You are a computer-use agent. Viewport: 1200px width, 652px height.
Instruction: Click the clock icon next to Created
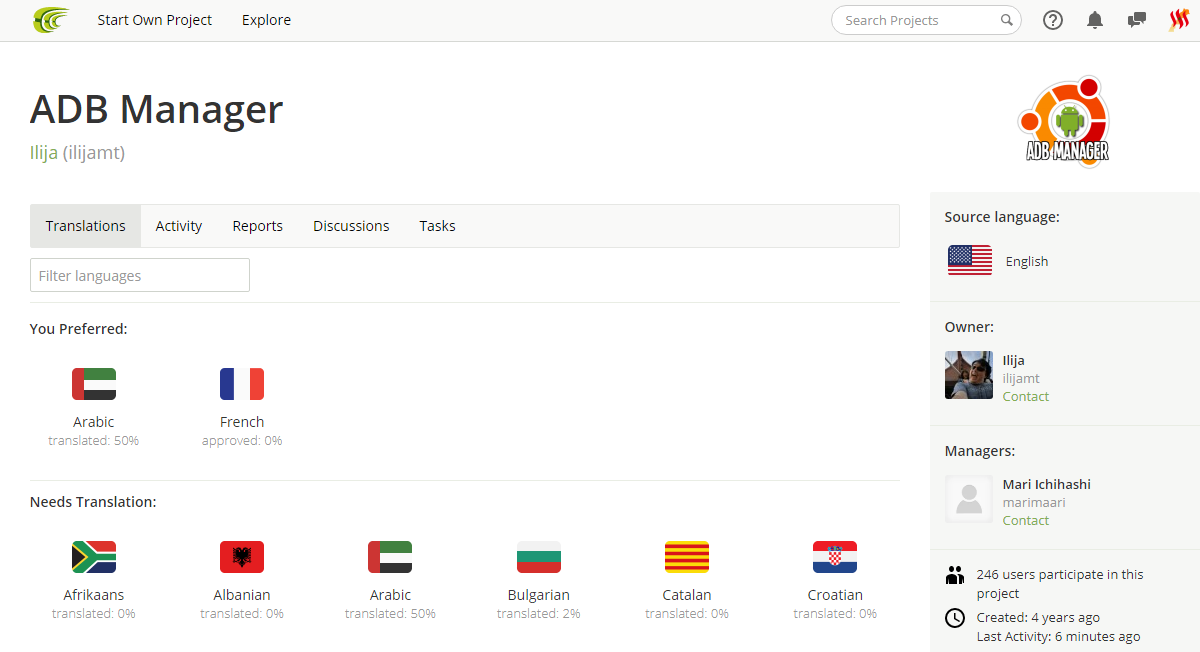point(955,618)
